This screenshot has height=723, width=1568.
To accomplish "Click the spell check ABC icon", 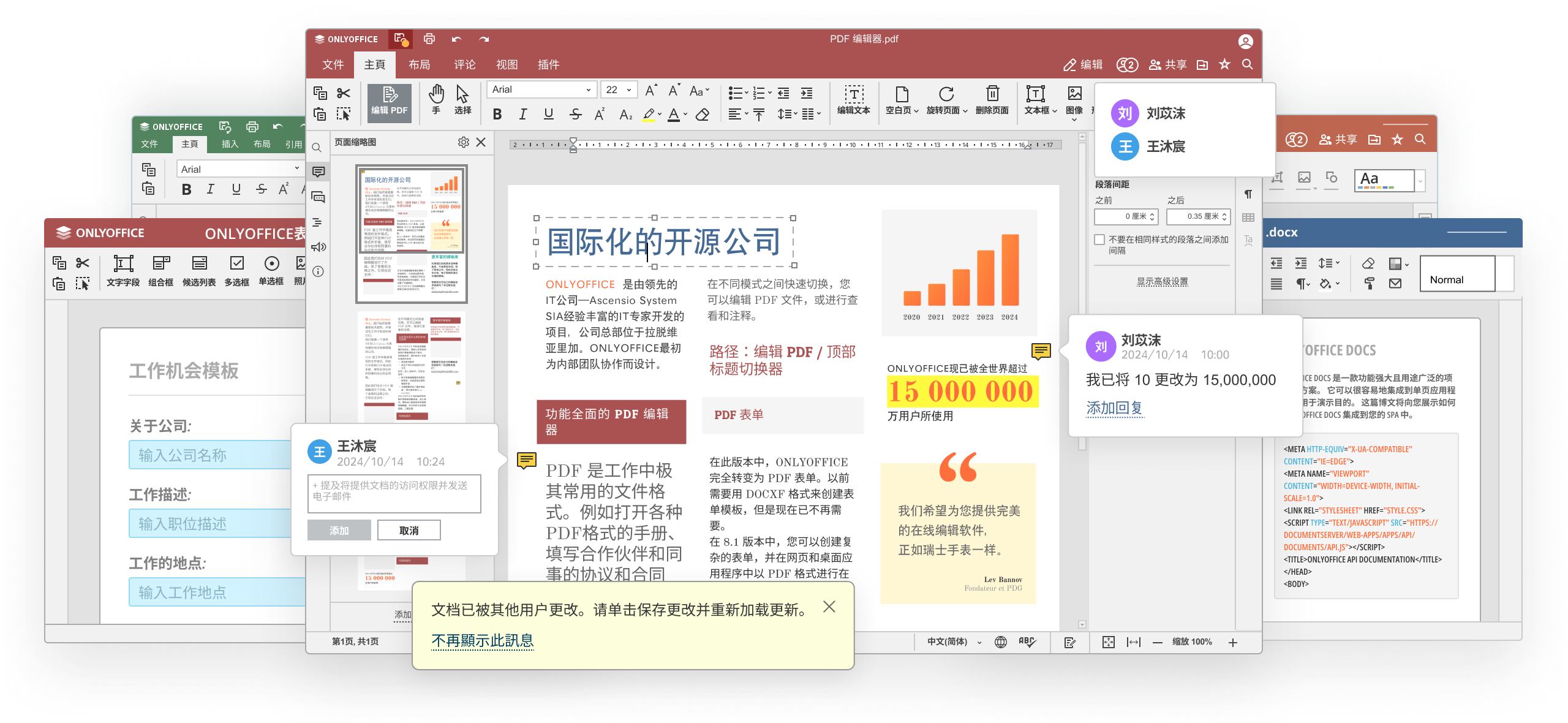I will click(1027, 642).
